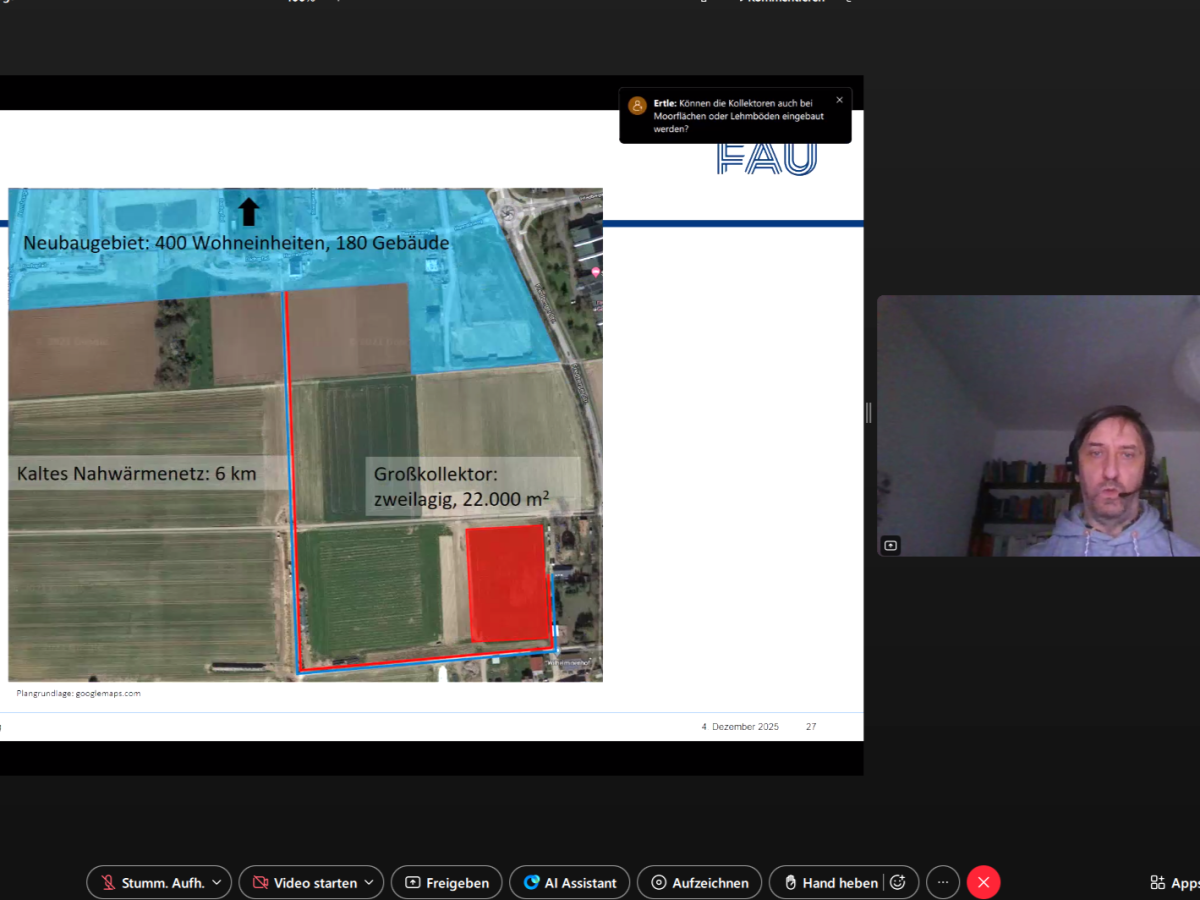Screen dimensions: 1200x900
Task: Click Ertle's orange avatar icon
Action: (x=637, y=105)
